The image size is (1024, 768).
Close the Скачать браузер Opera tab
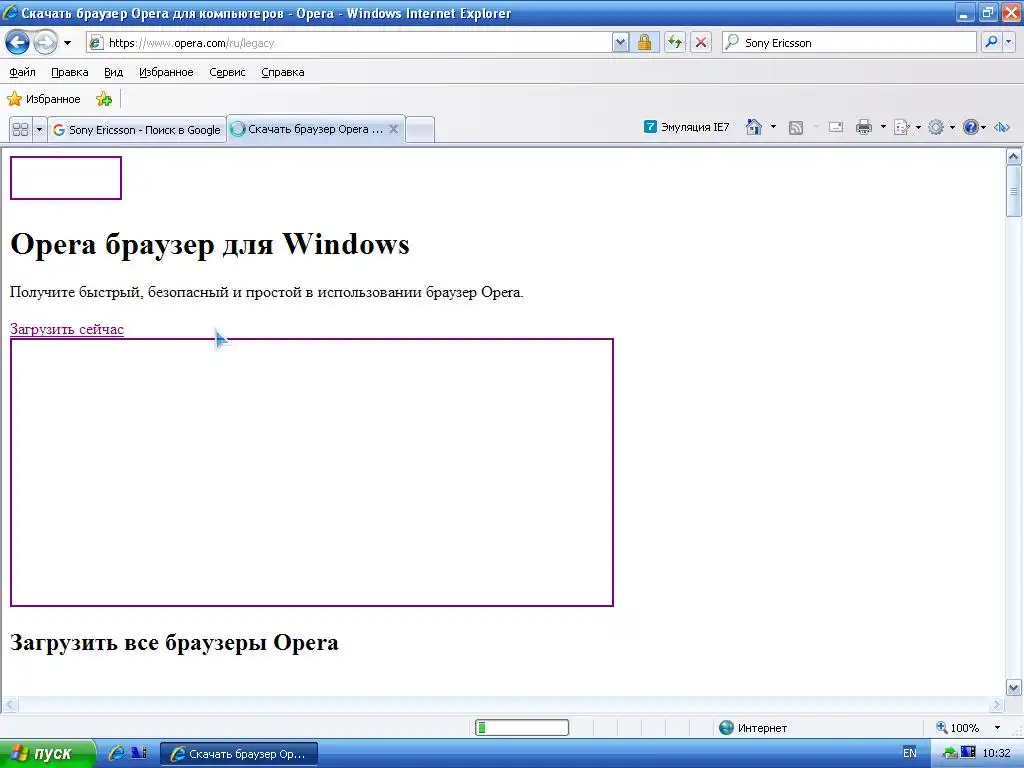394,129
